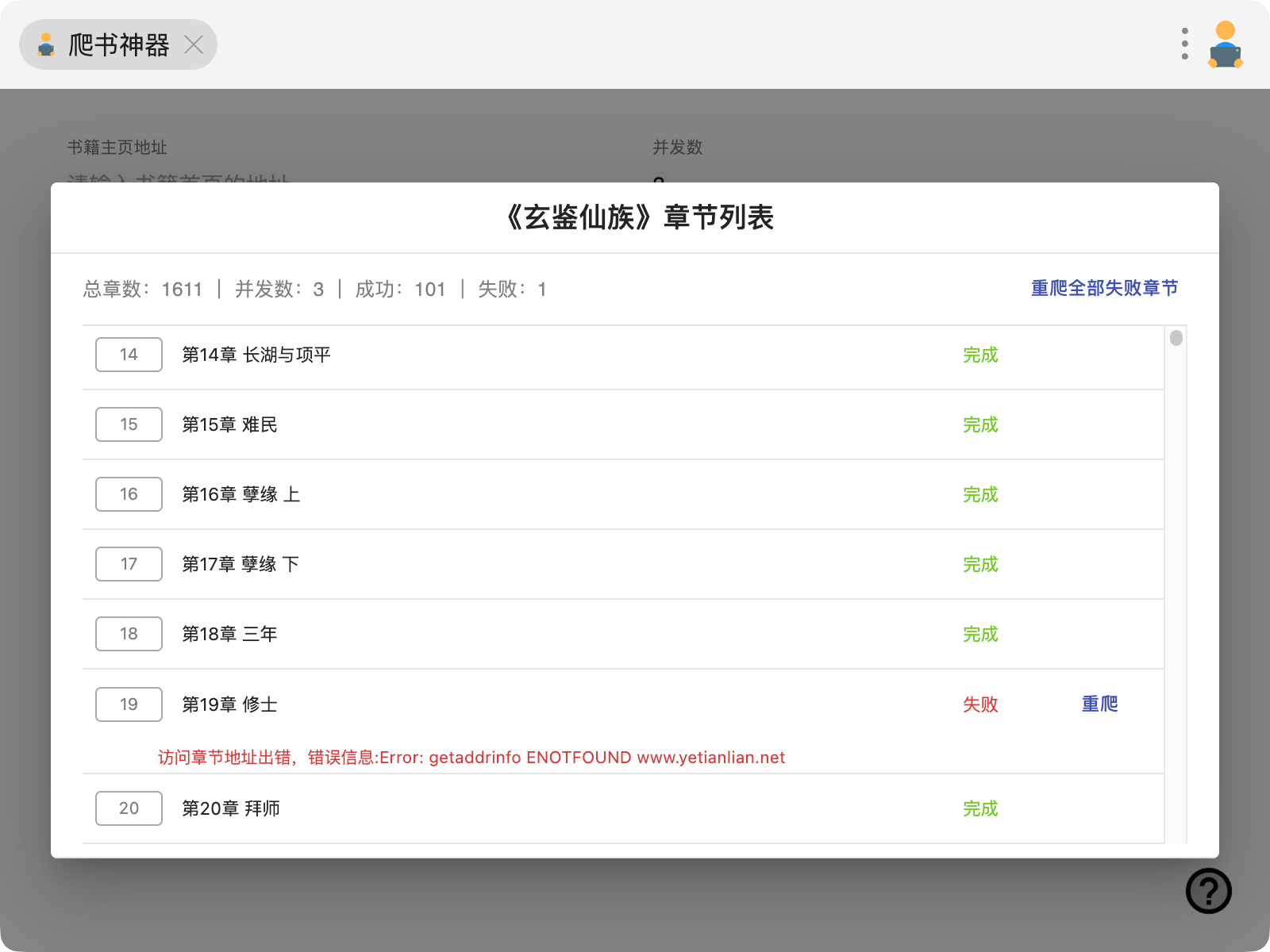The image size is (1270, 952).
Task: Click the 总章数: 1611 statistic
Action: (143, 289)
